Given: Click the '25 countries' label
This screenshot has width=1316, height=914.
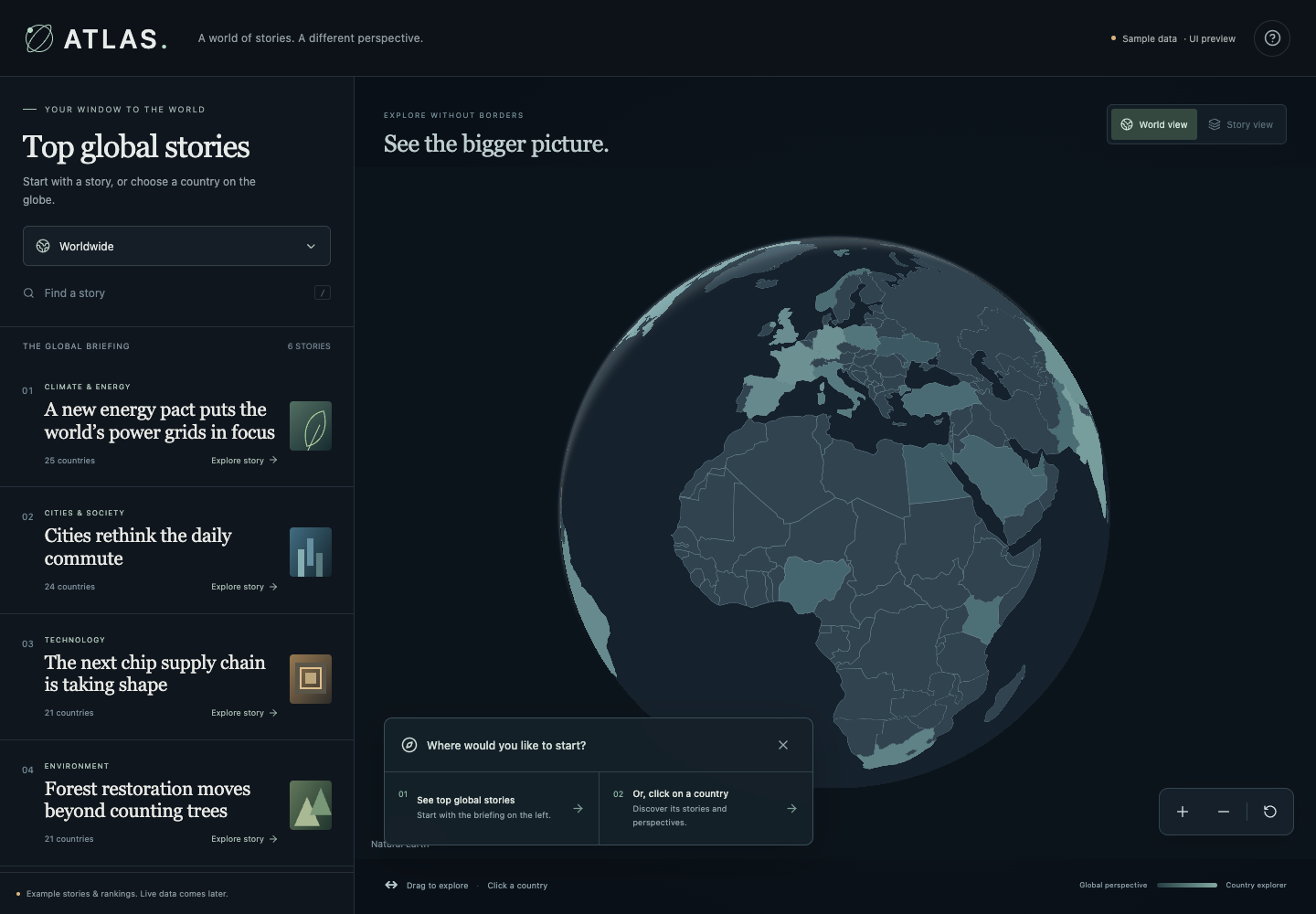Looking at the screenshot, I should coord(69,461).
